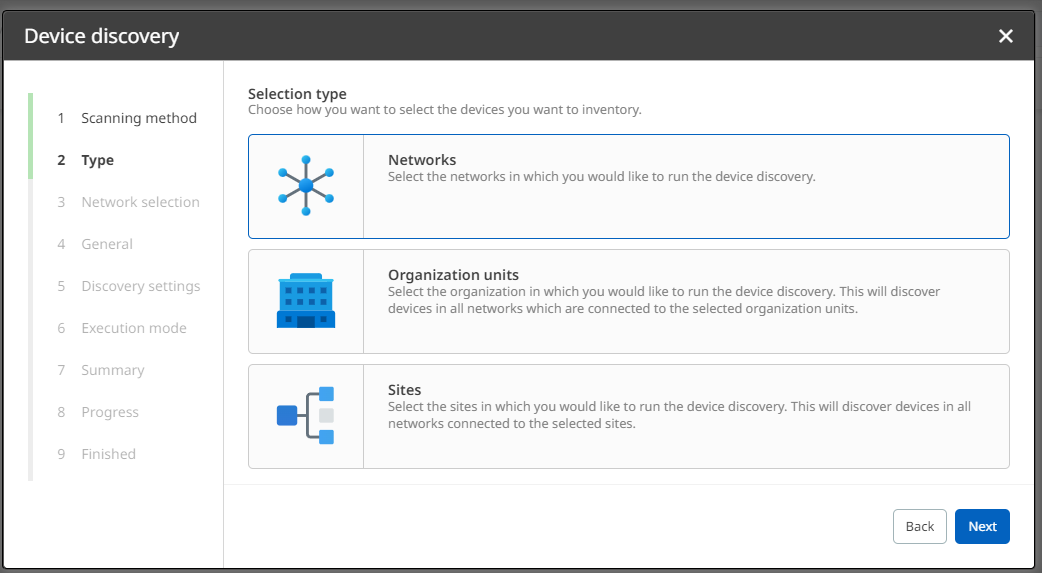Click the Organization units building icon

306,301
